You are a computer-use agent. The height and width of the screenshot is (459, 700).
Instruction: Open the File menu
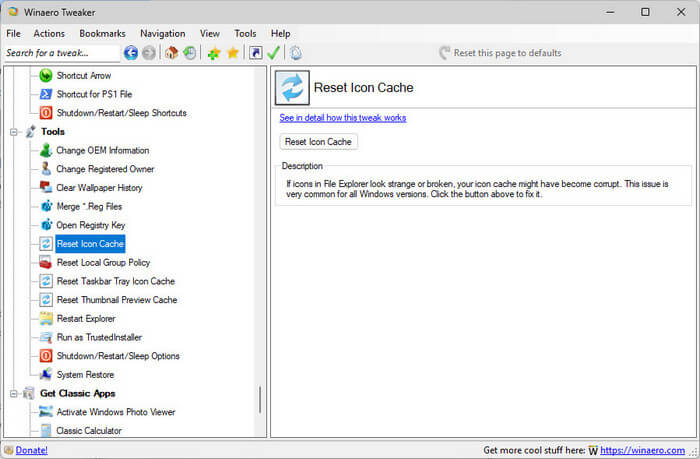point(13,33)
